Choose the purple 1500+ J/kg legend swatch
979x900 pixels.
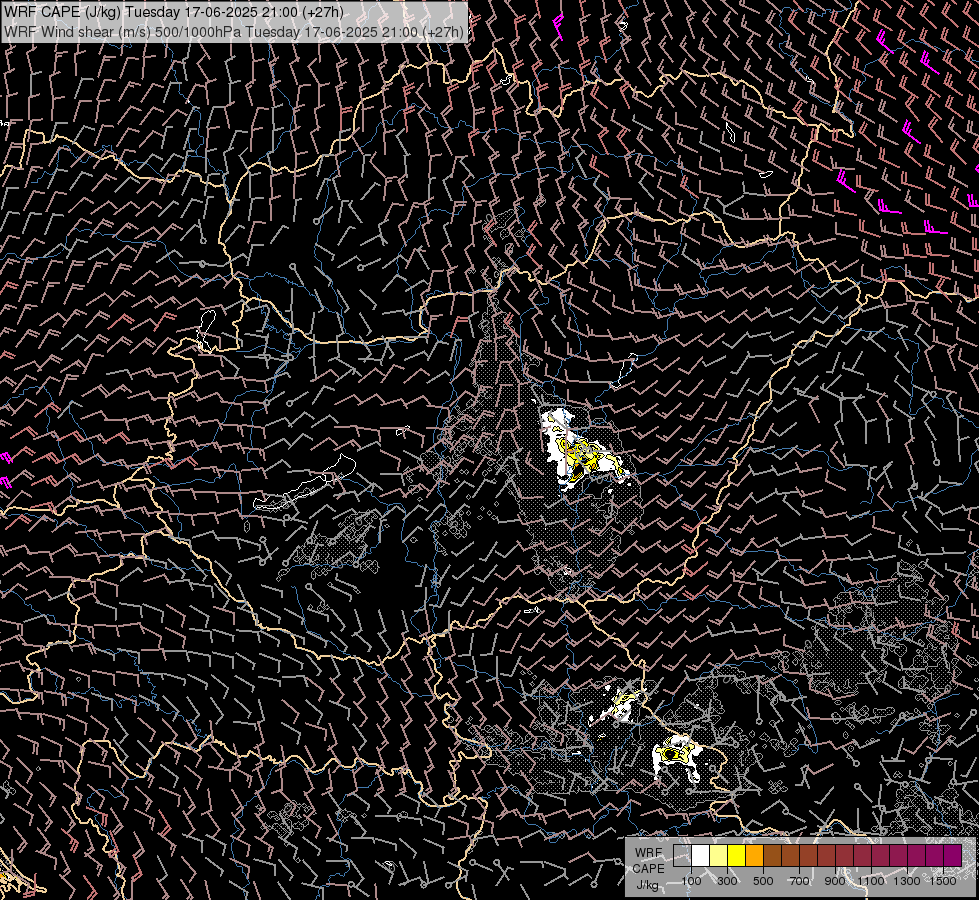pos(952,856)
